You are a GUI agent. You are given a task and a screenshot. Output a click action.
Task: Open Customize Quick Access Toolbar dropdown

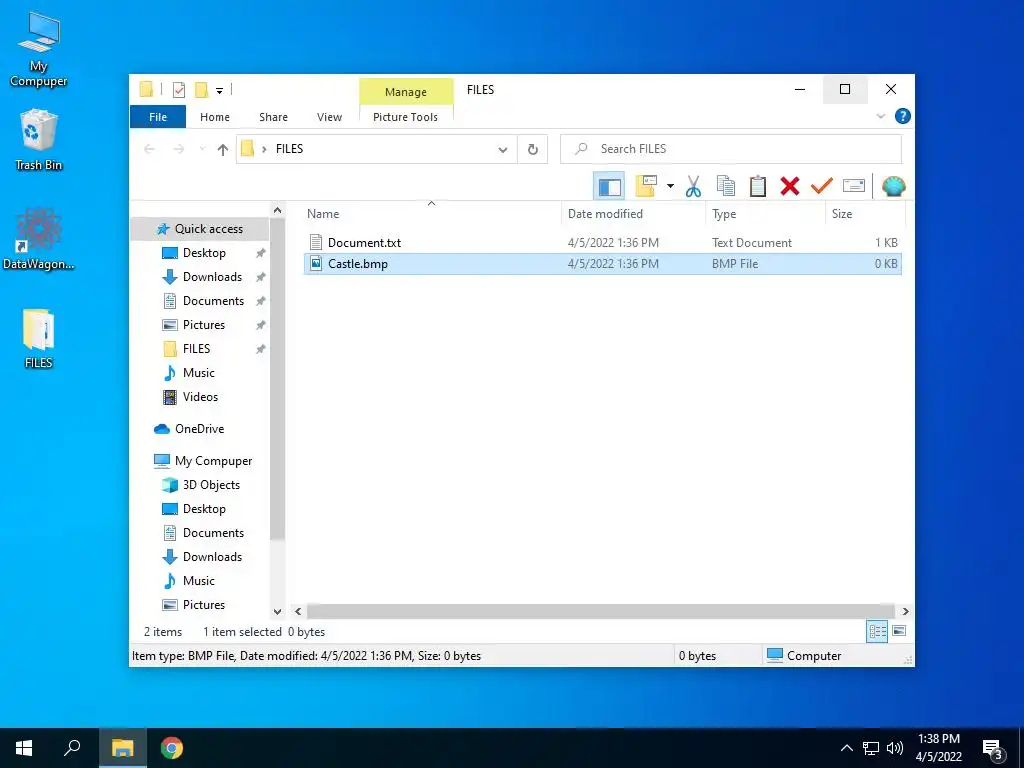pos(219,91)
